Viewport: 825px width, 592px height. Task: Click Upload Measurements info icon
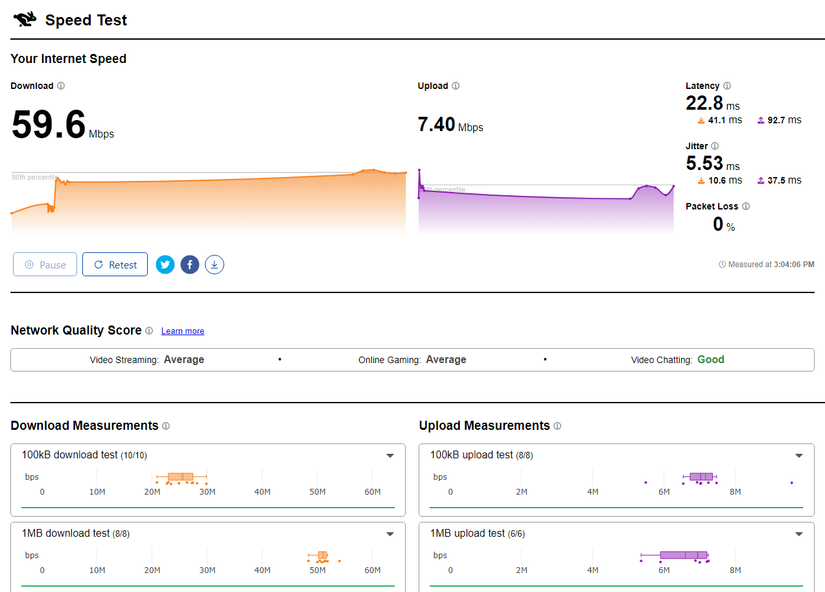point(557,426)
